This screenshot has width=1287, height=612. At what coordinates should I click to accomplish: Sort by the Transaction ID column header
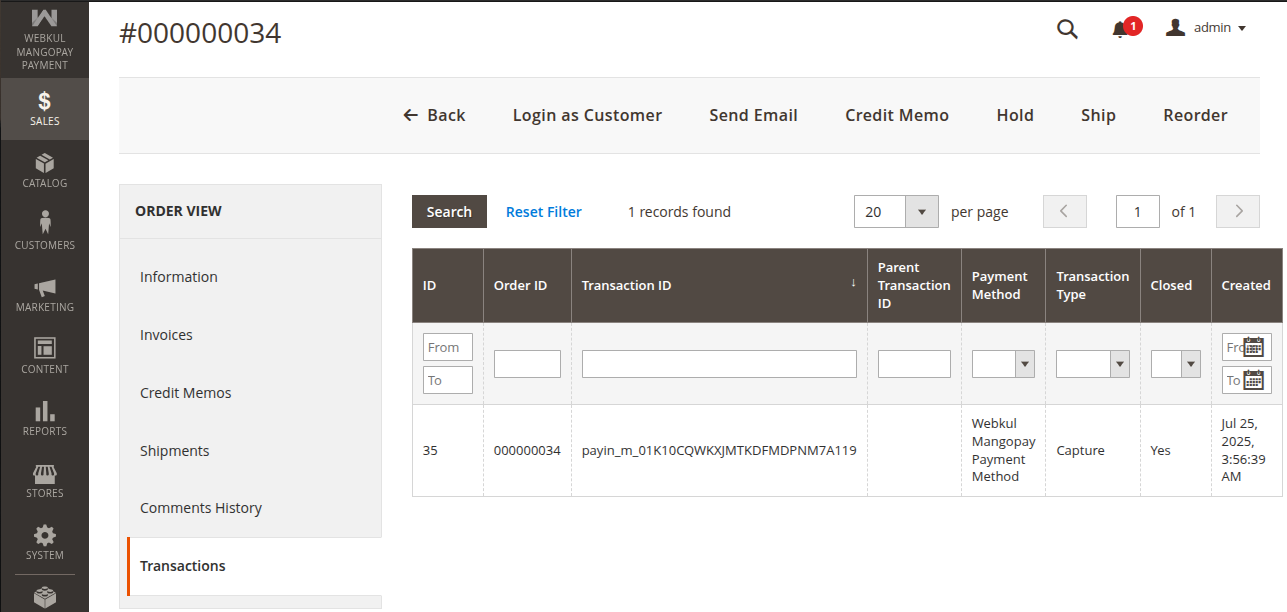(626, 285)
